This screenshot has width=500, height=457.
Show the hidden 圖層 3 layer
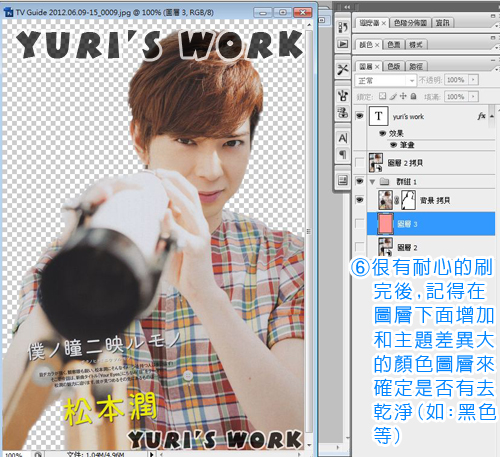point(359,223)
